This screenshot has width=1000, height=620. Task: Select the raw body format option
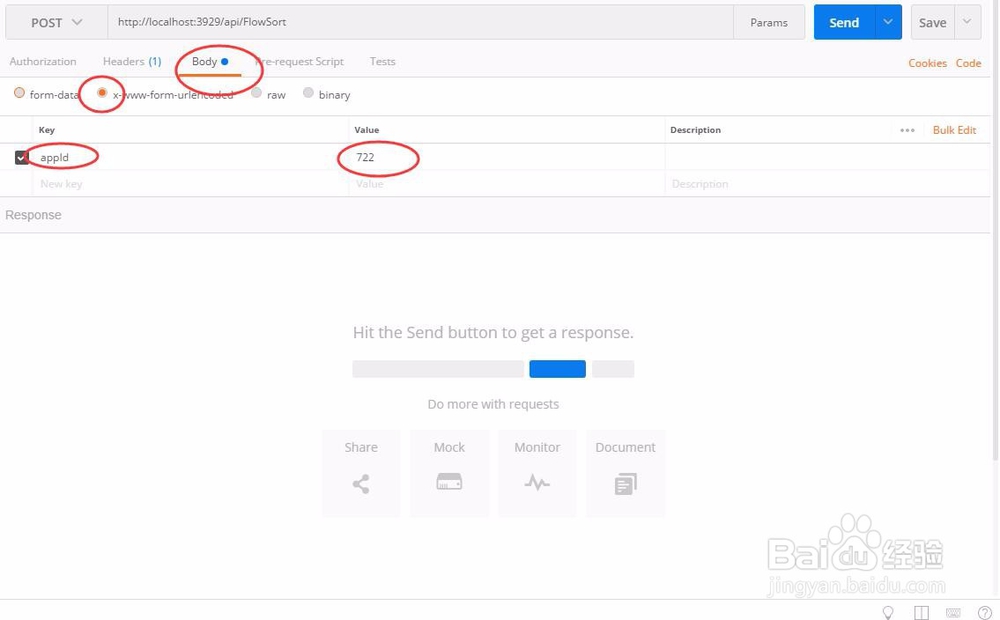[x=256, y=94]
